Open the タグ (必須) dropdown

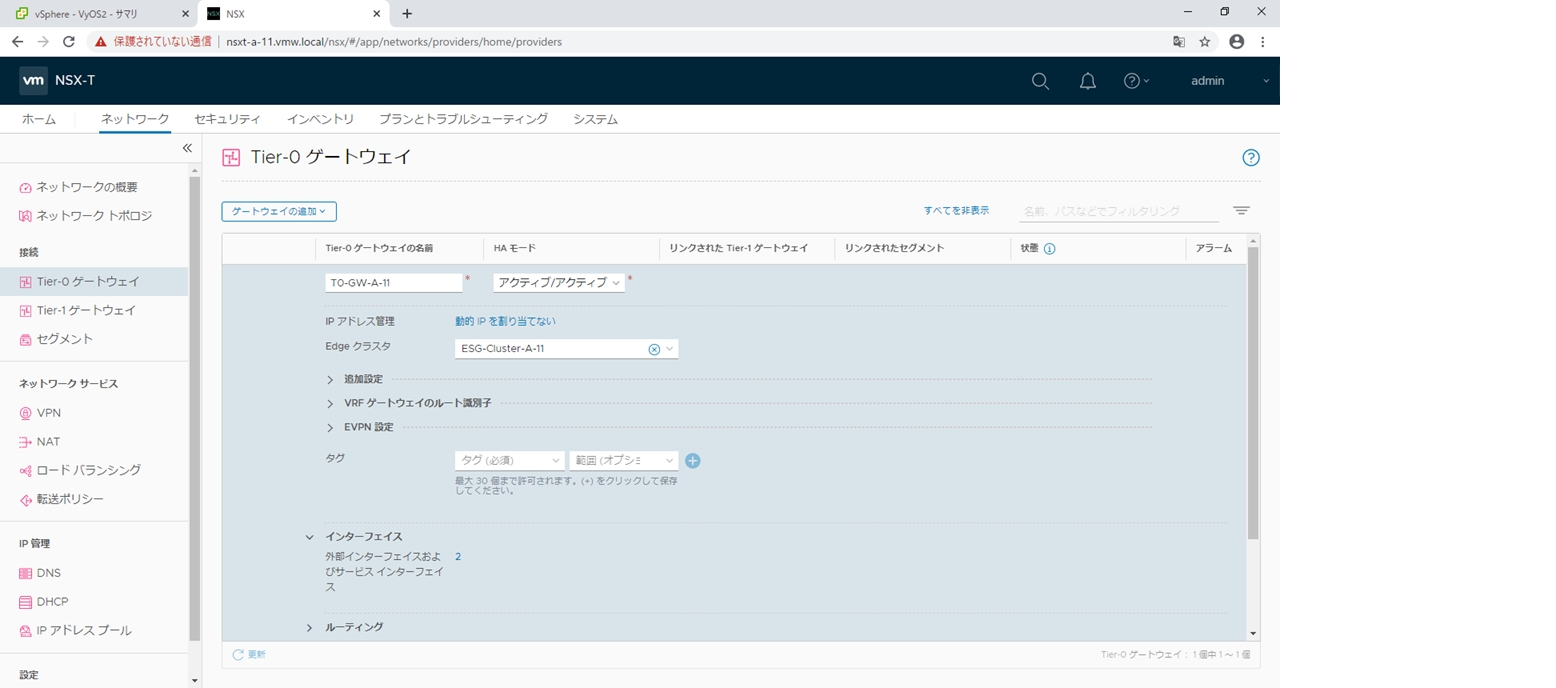pos(509,461)
